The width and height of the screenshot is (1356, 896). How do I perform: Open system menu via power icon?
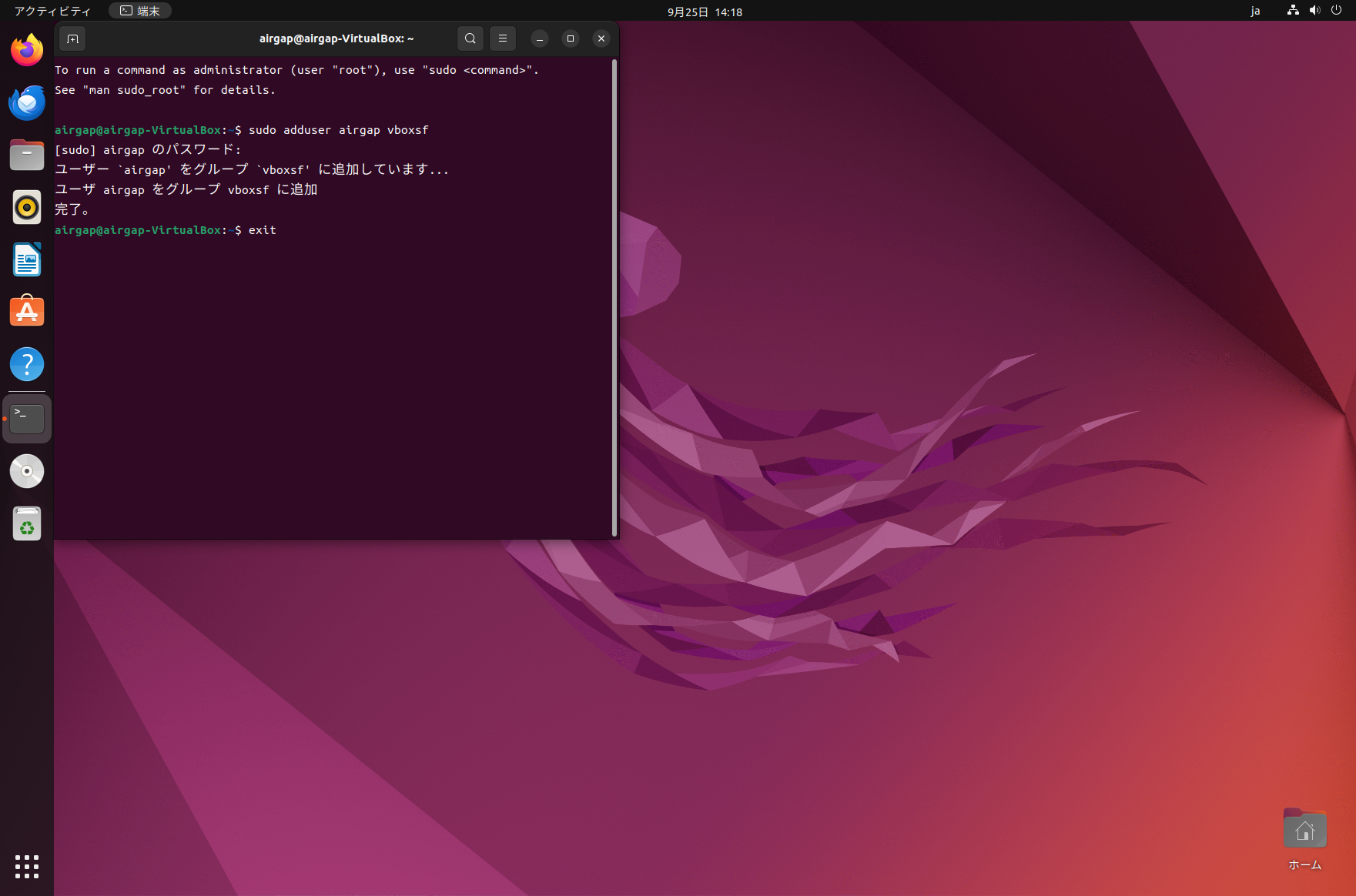coord(1336,11)
